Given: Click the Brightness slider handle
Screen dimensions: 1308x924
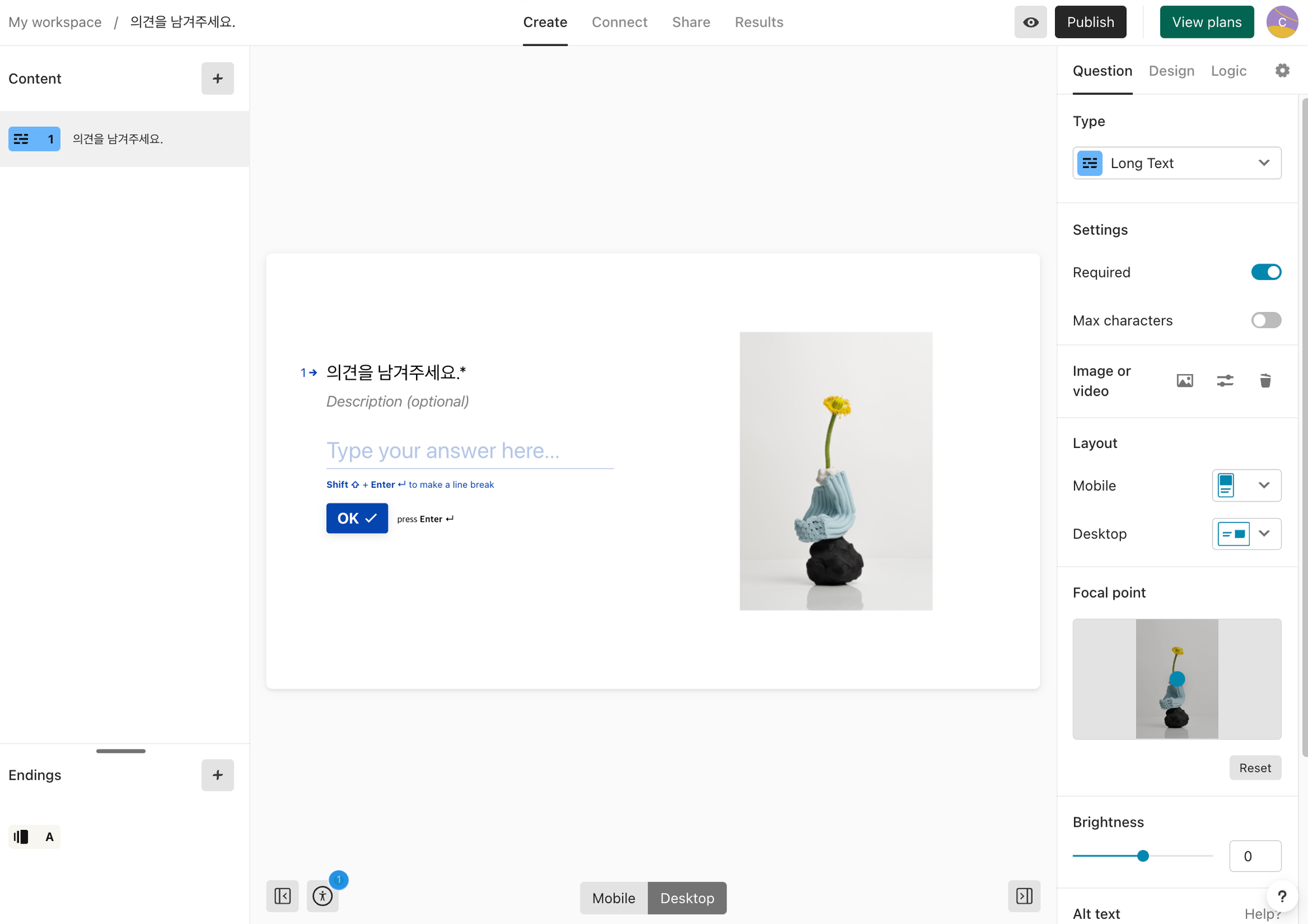Looking at the screenshot, I should pyautogui.click(x=1143, y=856).
